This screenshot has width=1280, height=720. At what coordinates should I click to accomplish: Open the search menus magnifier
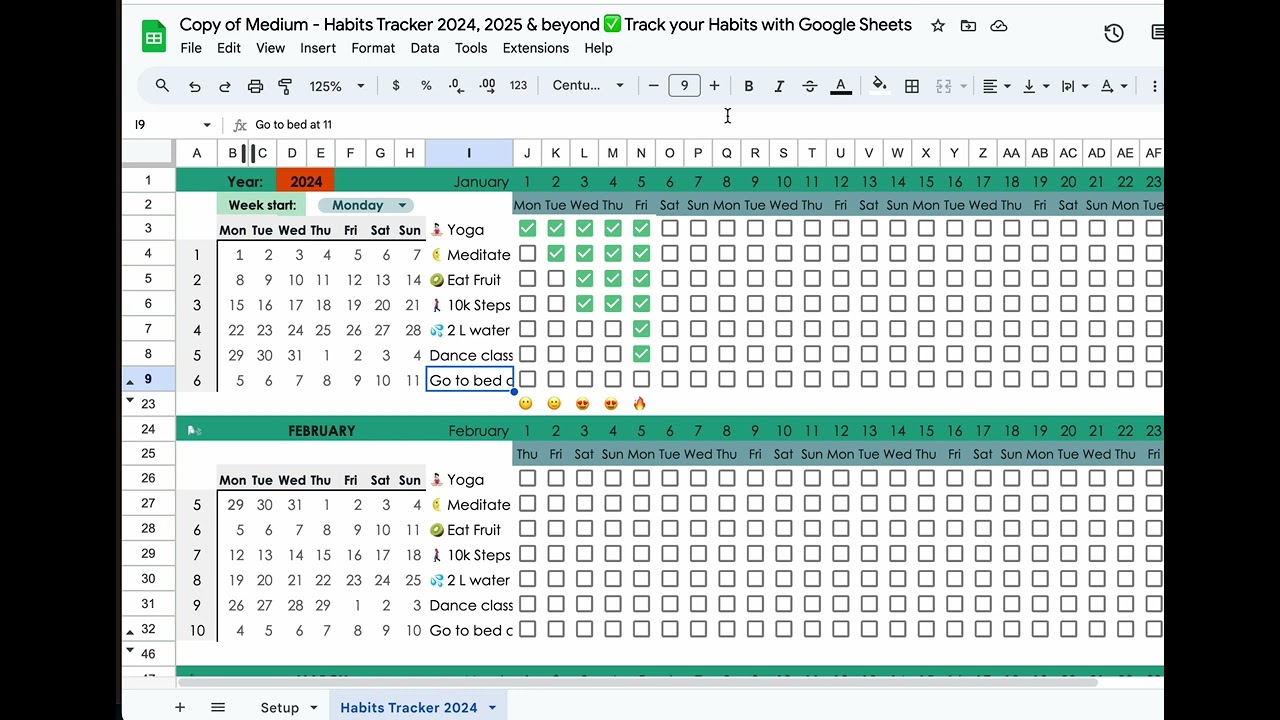tap(162, 86)
